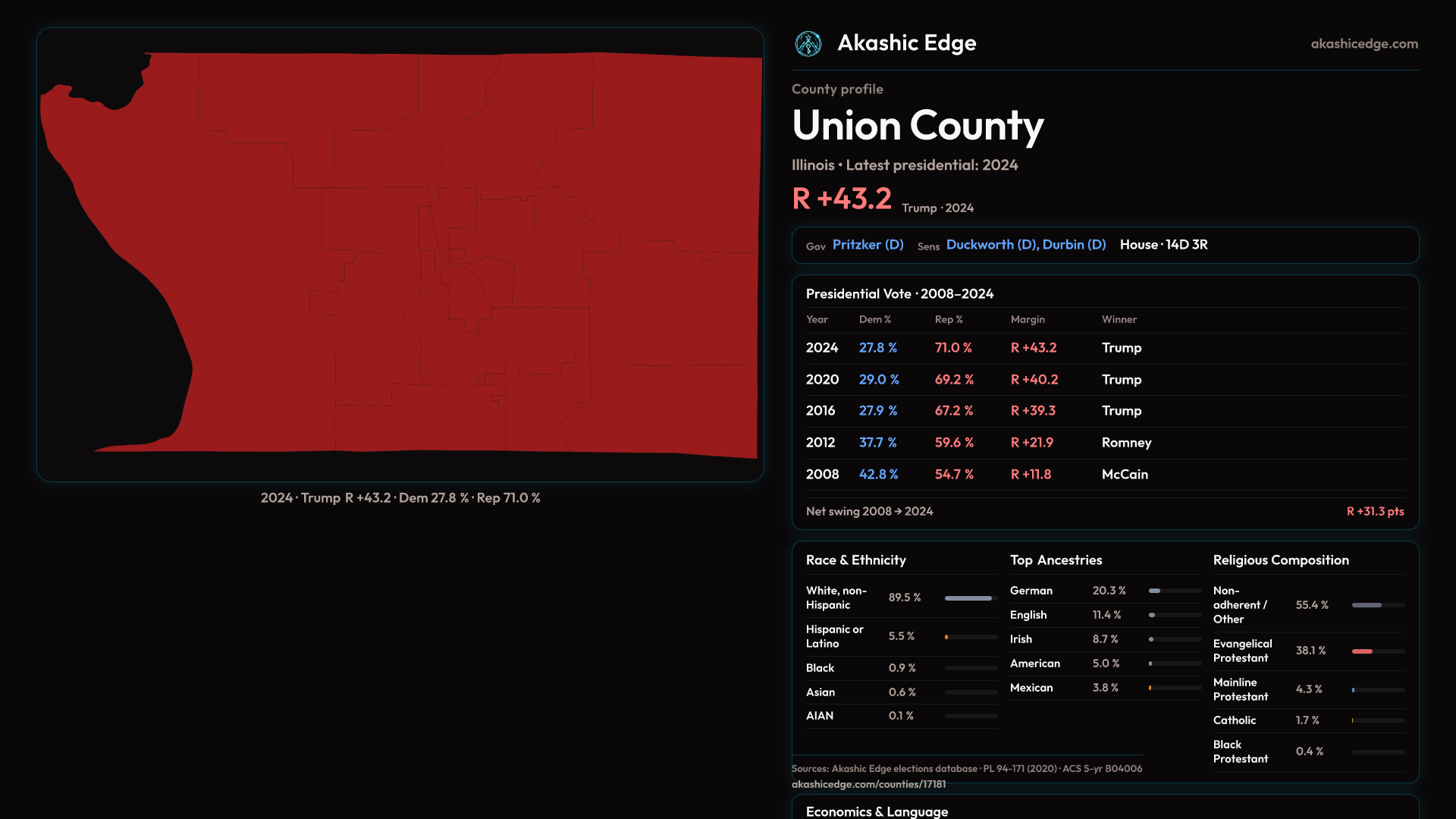This screenshot has width=1456, height=819.
Task: Click Durbin (D) senator link
Action: click(x=1074, y=245)
